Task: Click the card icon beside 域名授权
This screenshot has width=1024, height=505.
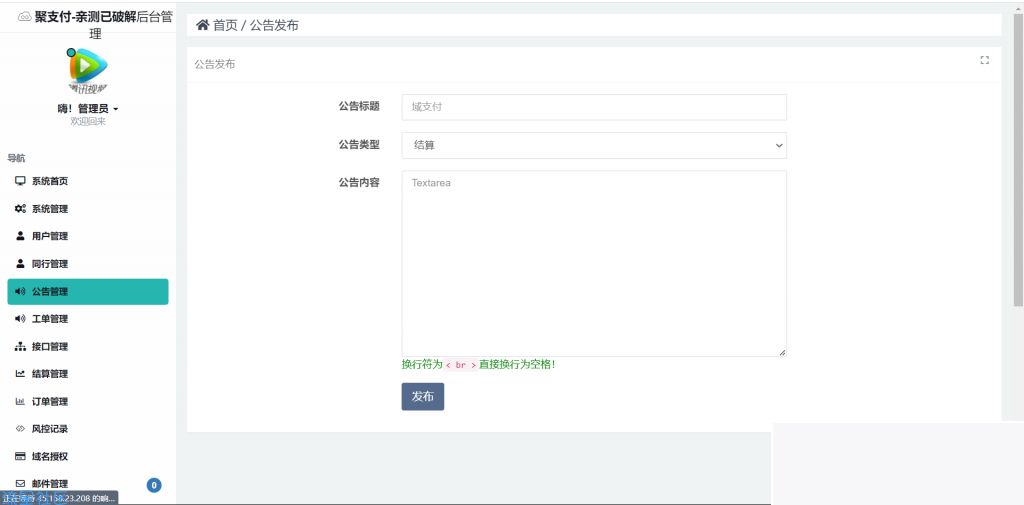Action: point(20,456)
